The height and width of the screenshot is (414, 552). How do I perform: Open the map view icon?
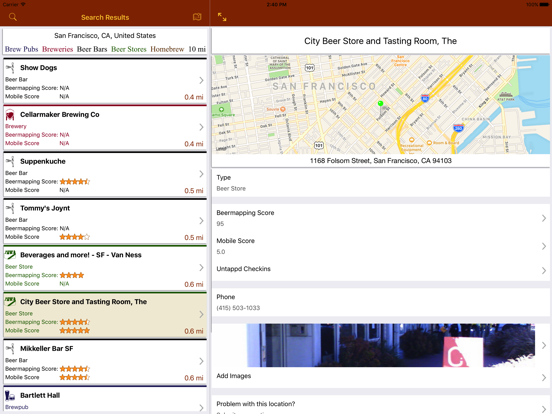click(x=197, y=17)
